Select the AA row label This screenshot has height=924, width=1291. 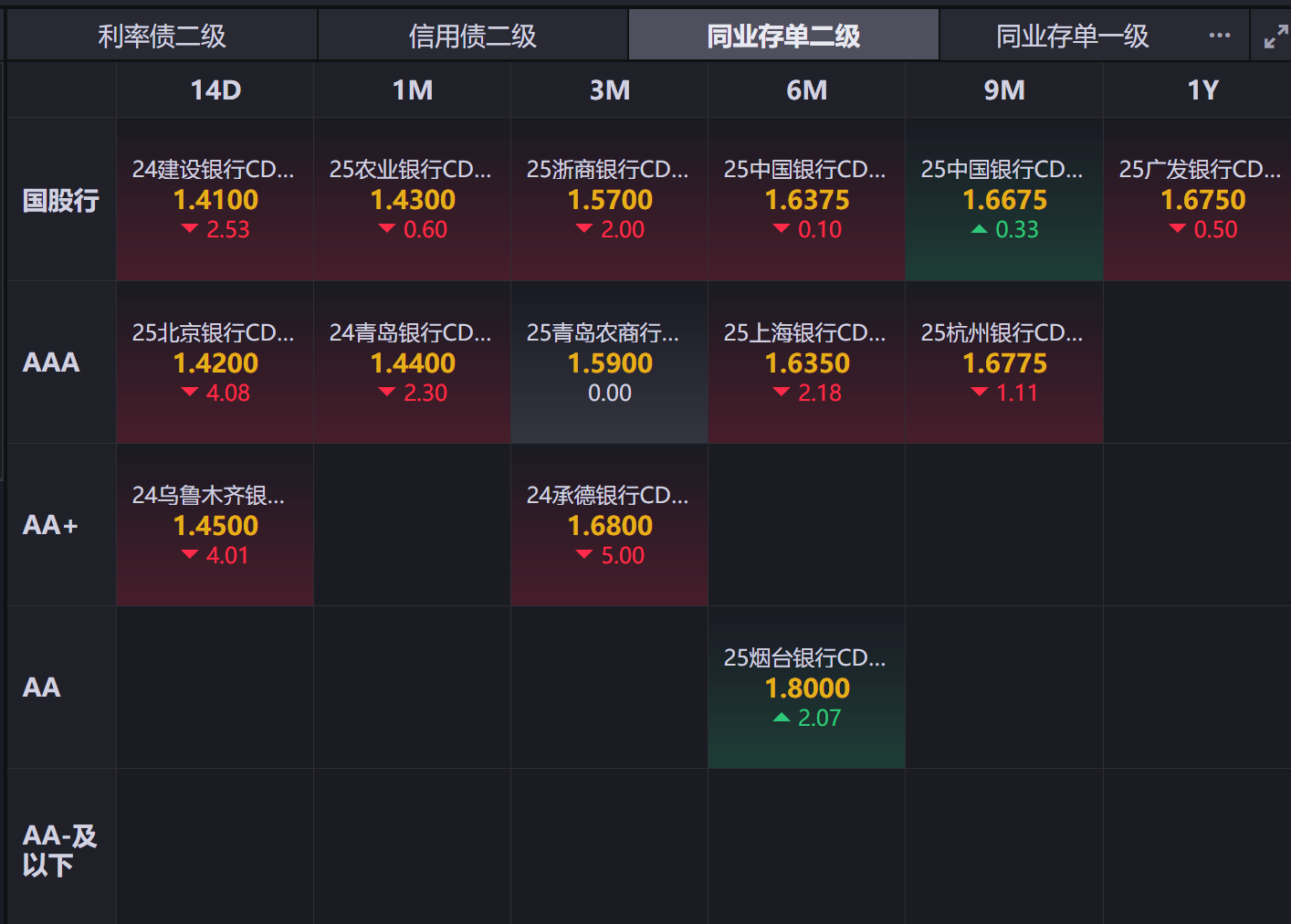tap(41, 688)
